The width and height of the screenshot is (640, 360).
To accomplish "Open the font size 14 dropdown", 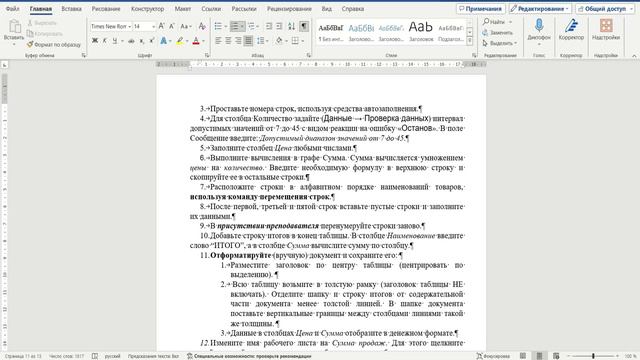I will (153, 27).
